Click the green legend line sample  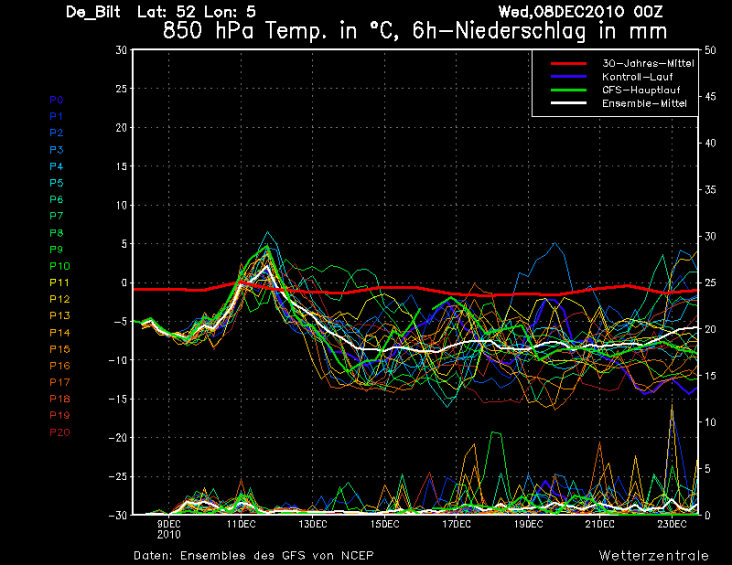click(x=568, y=90)
